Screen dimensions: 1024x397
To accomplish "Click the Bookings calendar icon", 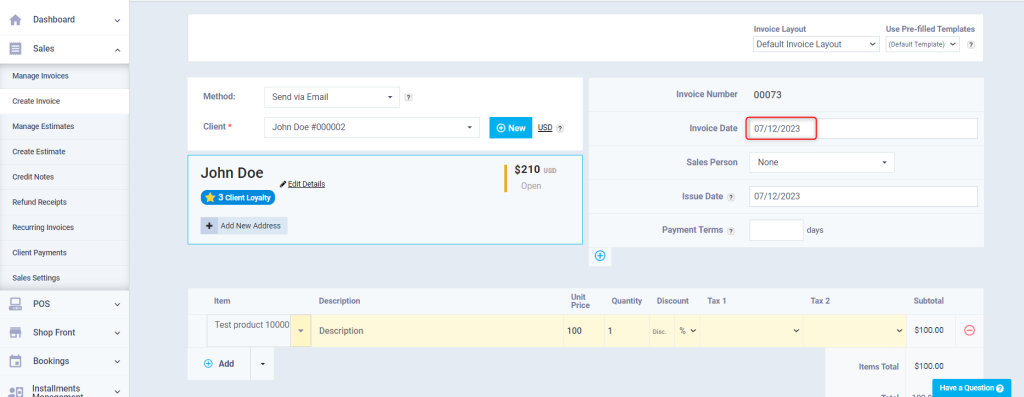I will coord(16,361).
